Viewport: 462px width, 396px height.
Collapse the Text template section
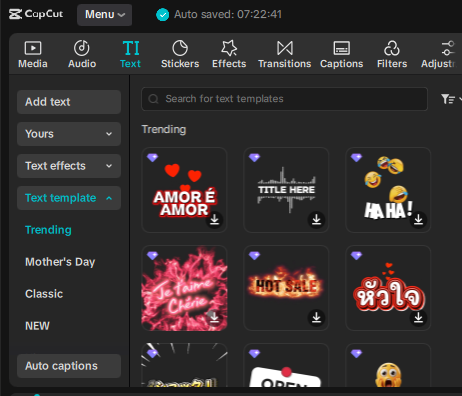pyautogui.click(x=69, y=198)
